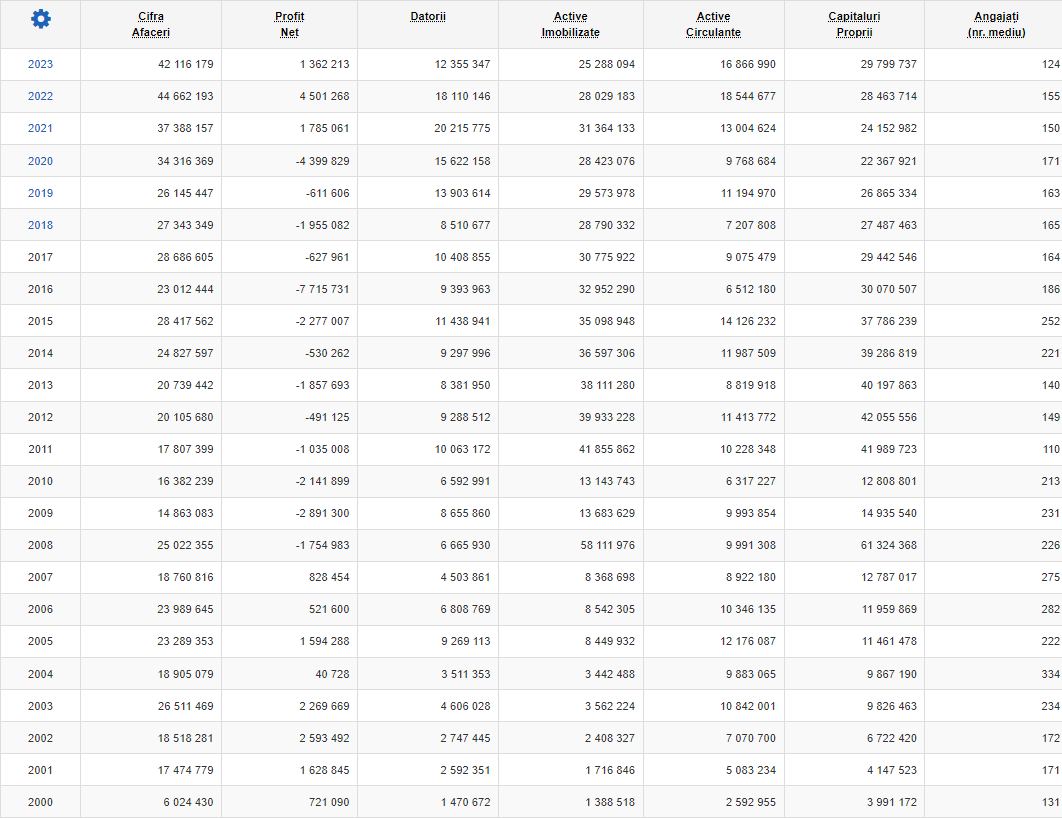Select net profit value 40 728
The image size is (1062, 818).
[x=332, y=674]
